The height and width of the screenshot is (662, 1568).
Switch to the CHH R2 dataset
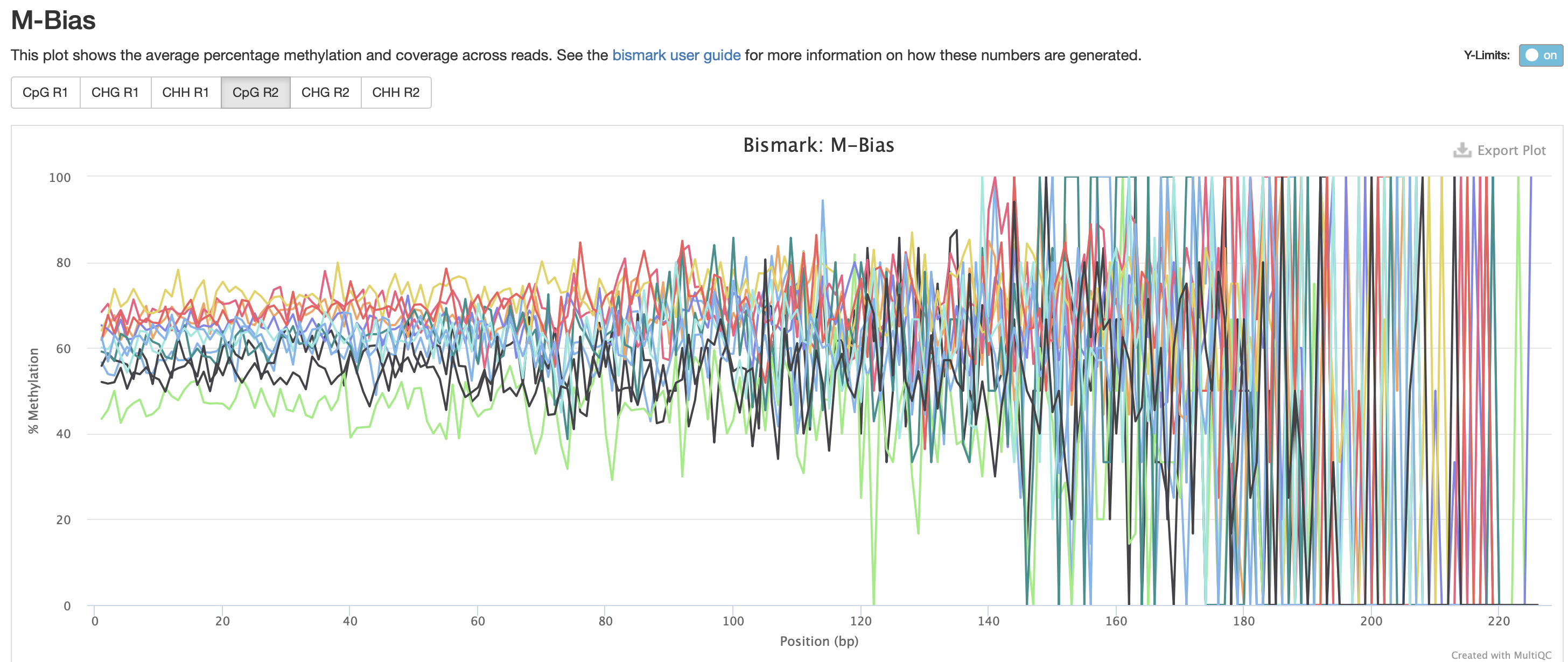coord(396,93)
